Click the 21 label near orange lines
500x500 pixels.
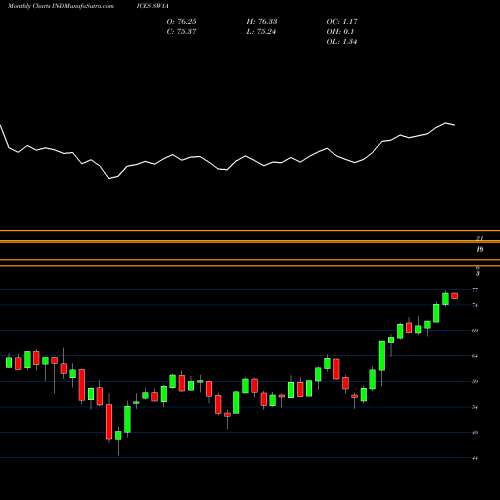click(x=479, y=238)
